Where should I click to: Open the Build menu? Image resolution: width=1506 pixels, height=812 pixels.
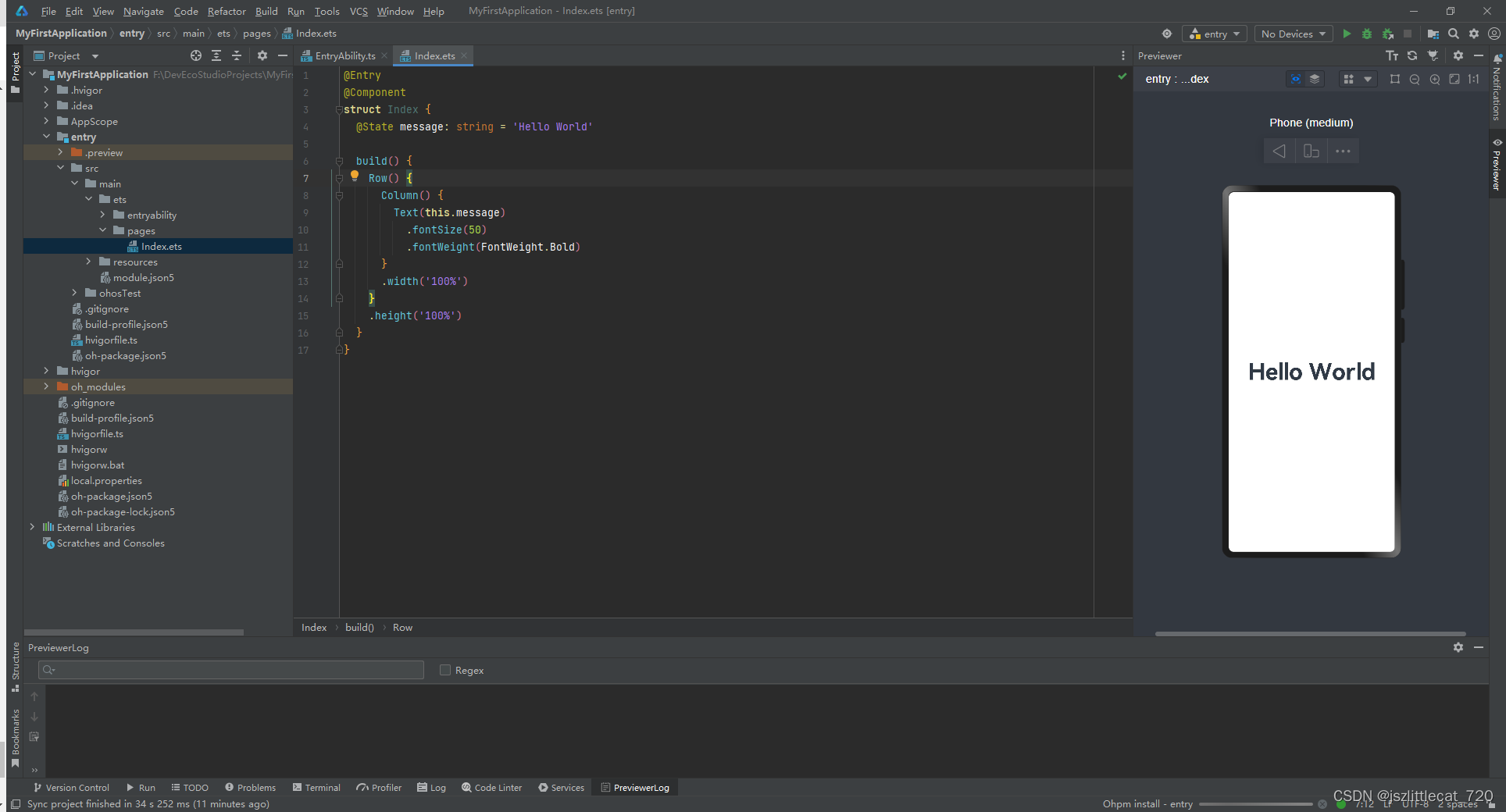tap(266, 11)
